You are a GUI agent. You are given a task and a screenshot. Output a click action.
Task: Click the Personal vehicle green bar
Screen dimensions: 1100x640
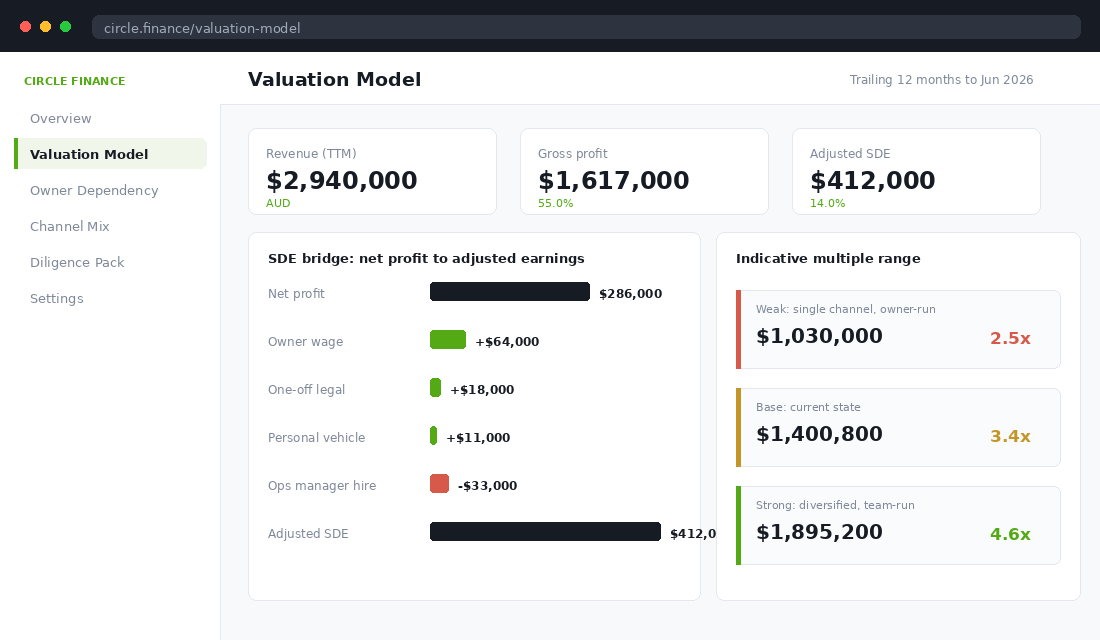pos(434,436)
